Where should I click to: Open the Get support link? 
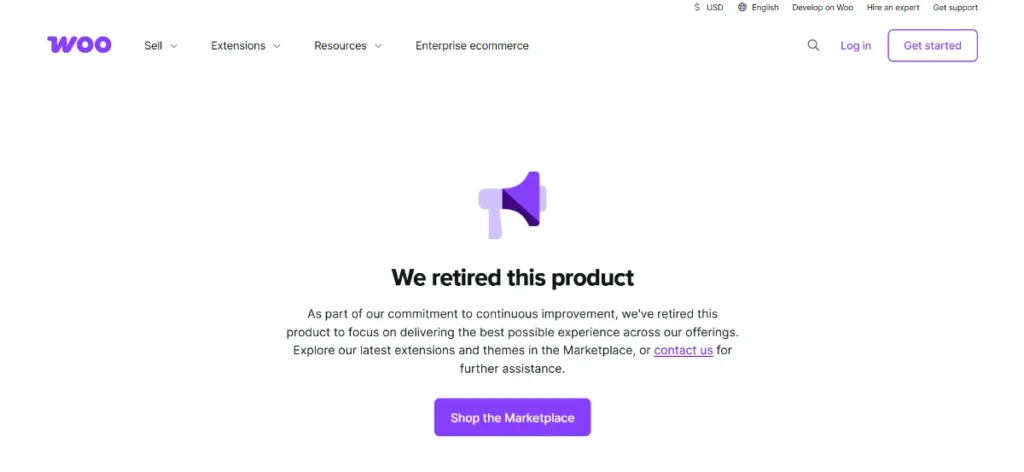pos(955,8)
